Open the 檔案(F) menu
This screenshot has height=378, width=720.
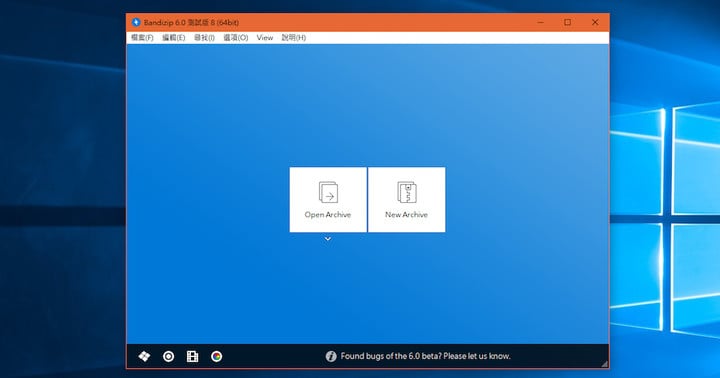[x=142, y=38]
